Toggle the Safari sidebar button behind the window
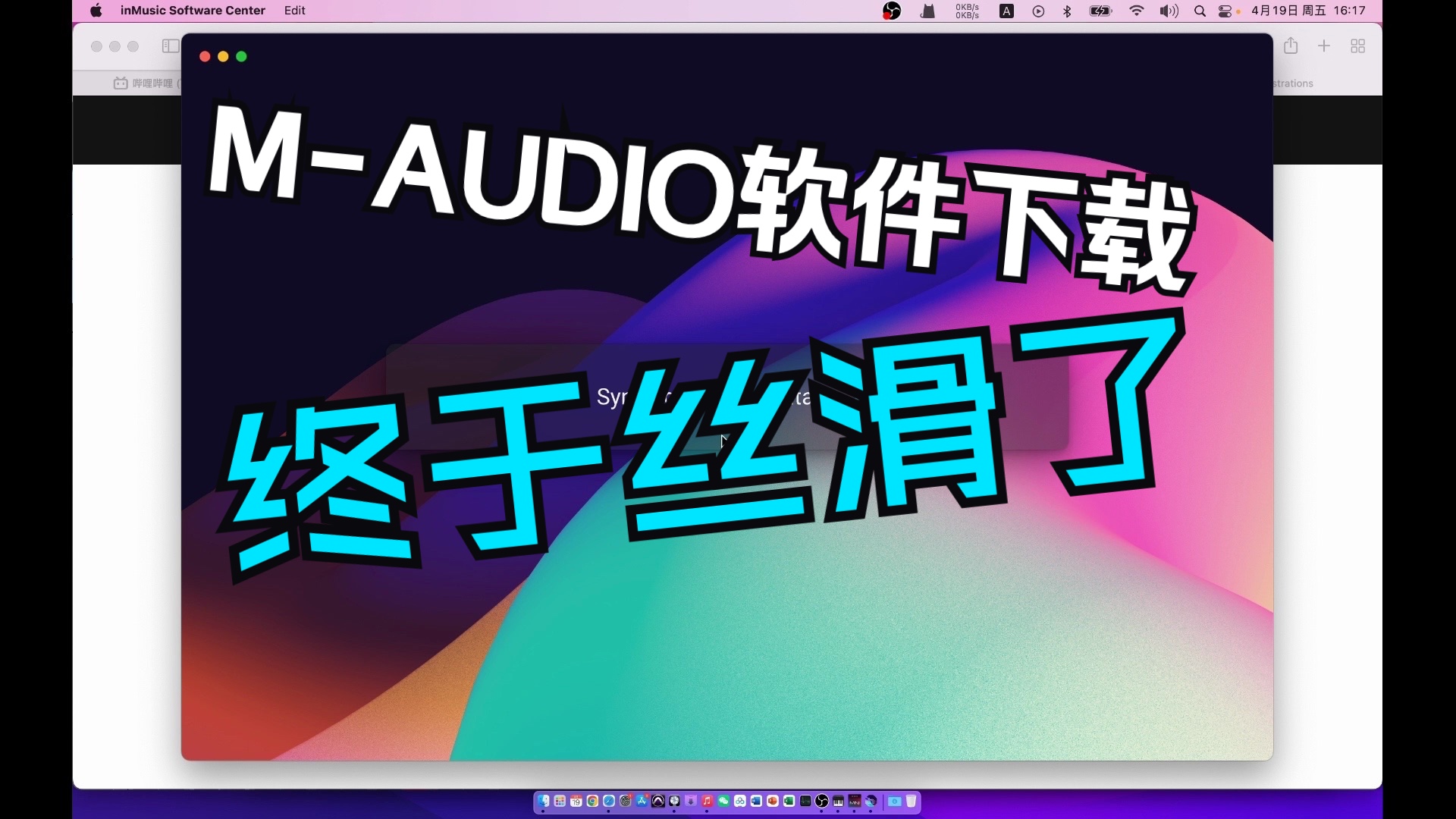Screen dimensions: 1456x819 click(x=171, y=46)
